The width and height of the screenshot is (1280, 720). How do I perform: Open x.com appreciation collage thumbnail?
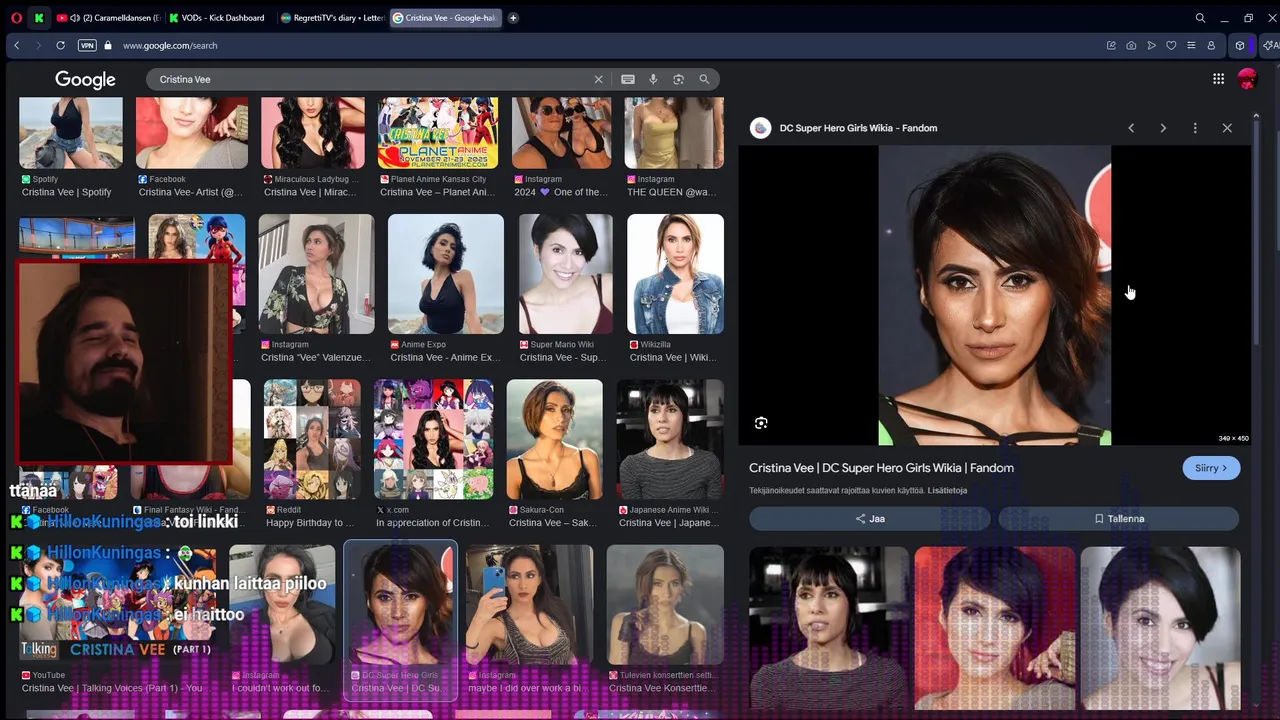click(433, 439)
